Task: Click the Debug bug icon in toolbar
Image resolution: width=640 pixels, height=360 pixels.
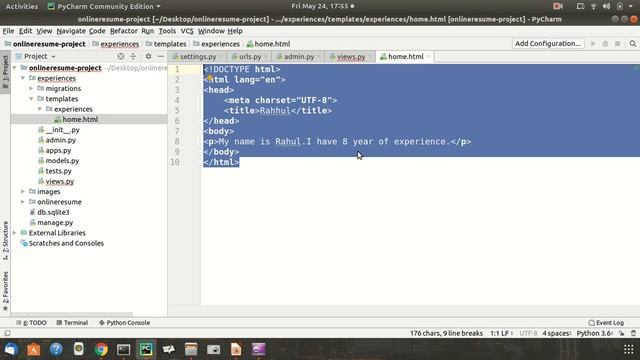Action: tap(605, 44)
